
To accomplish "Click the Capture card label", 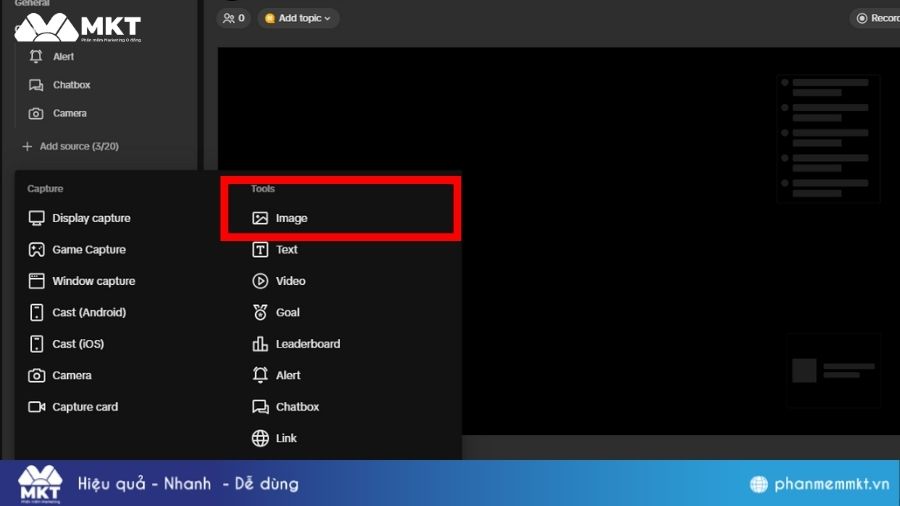I will [x=85, y=407].
